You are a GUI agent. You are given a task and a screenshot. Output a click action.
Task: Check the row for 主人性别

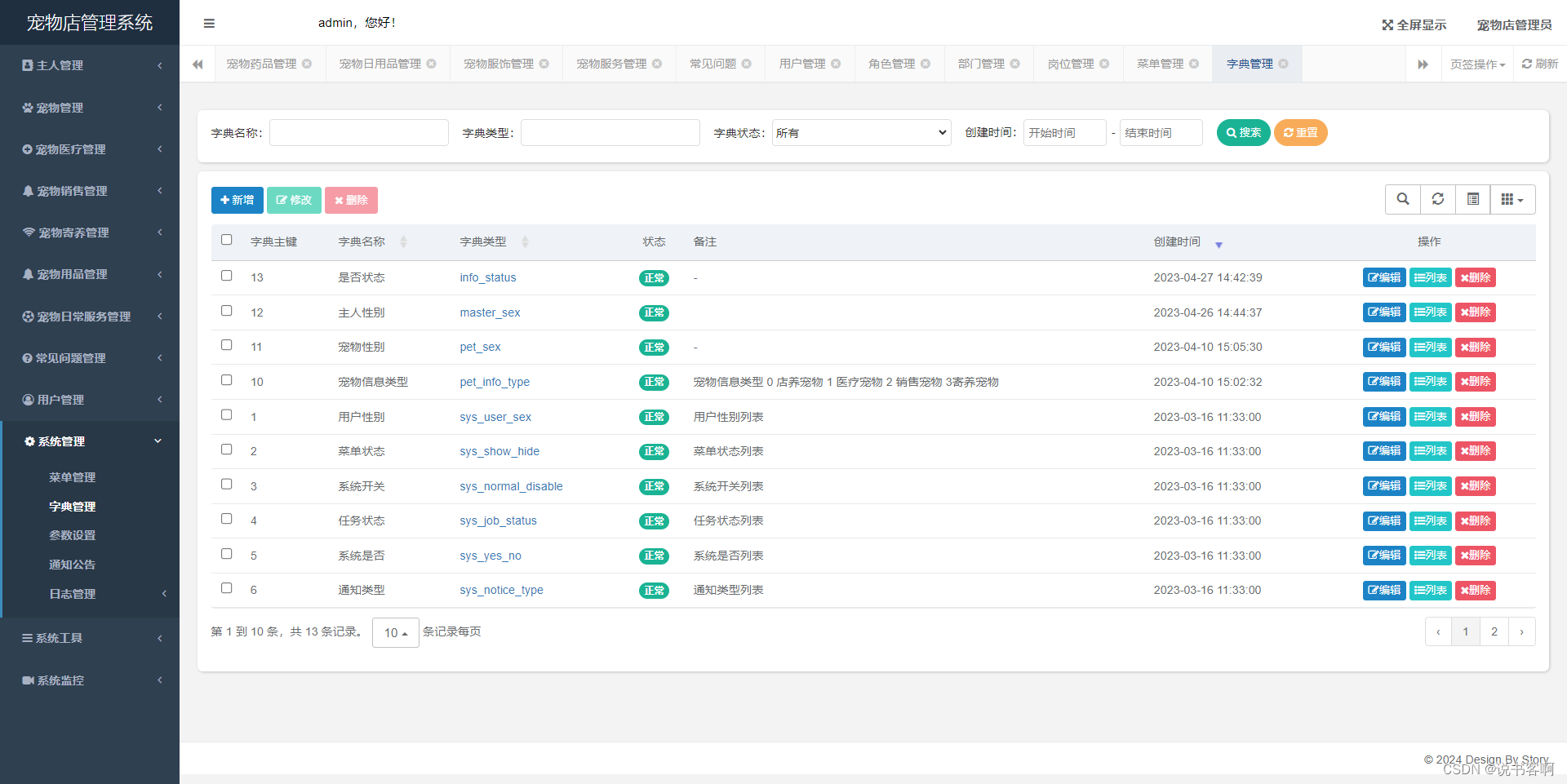[227, 311]
